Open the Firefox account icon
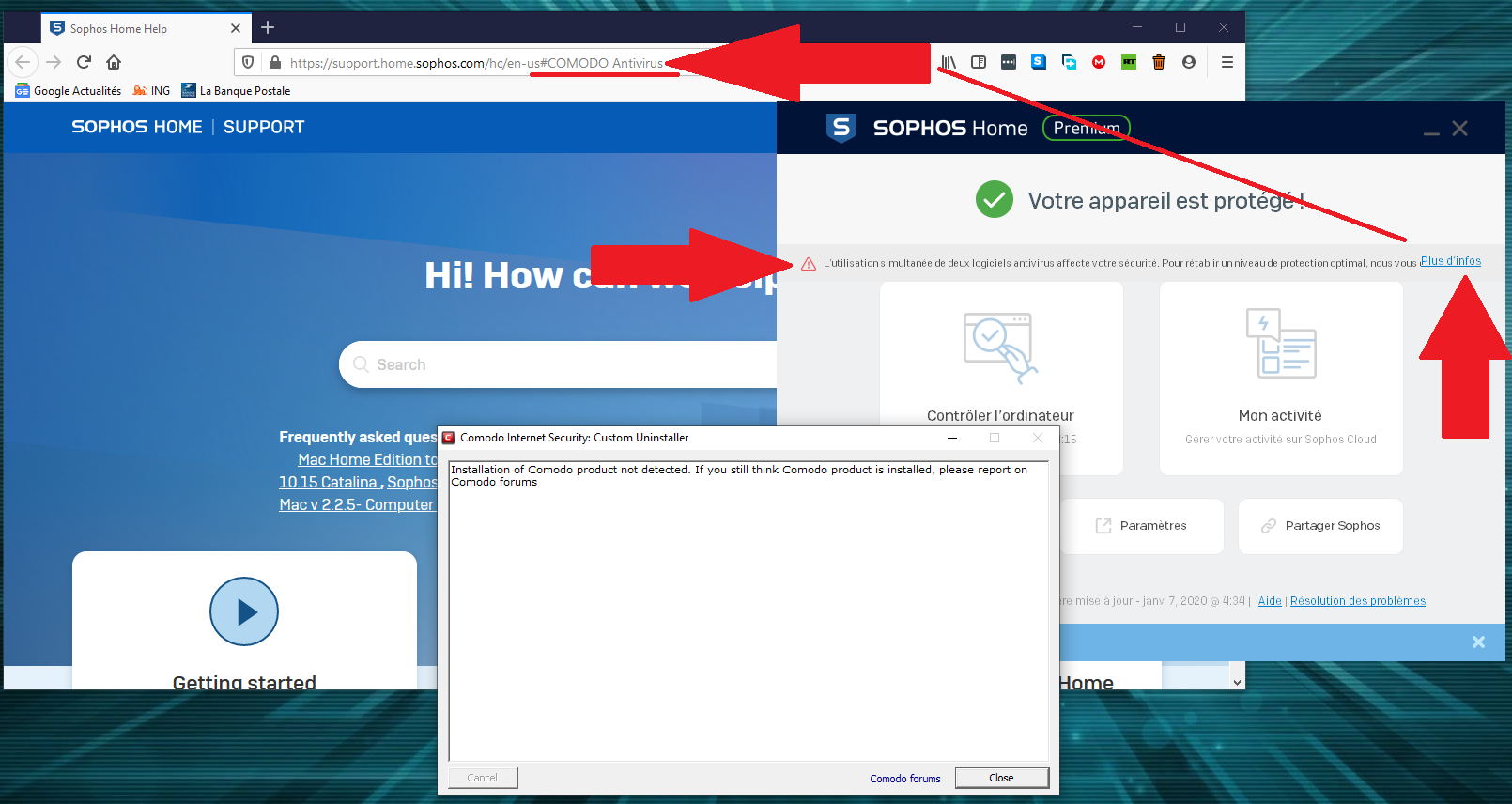 pyautogui.click(x=1189, y=62)
